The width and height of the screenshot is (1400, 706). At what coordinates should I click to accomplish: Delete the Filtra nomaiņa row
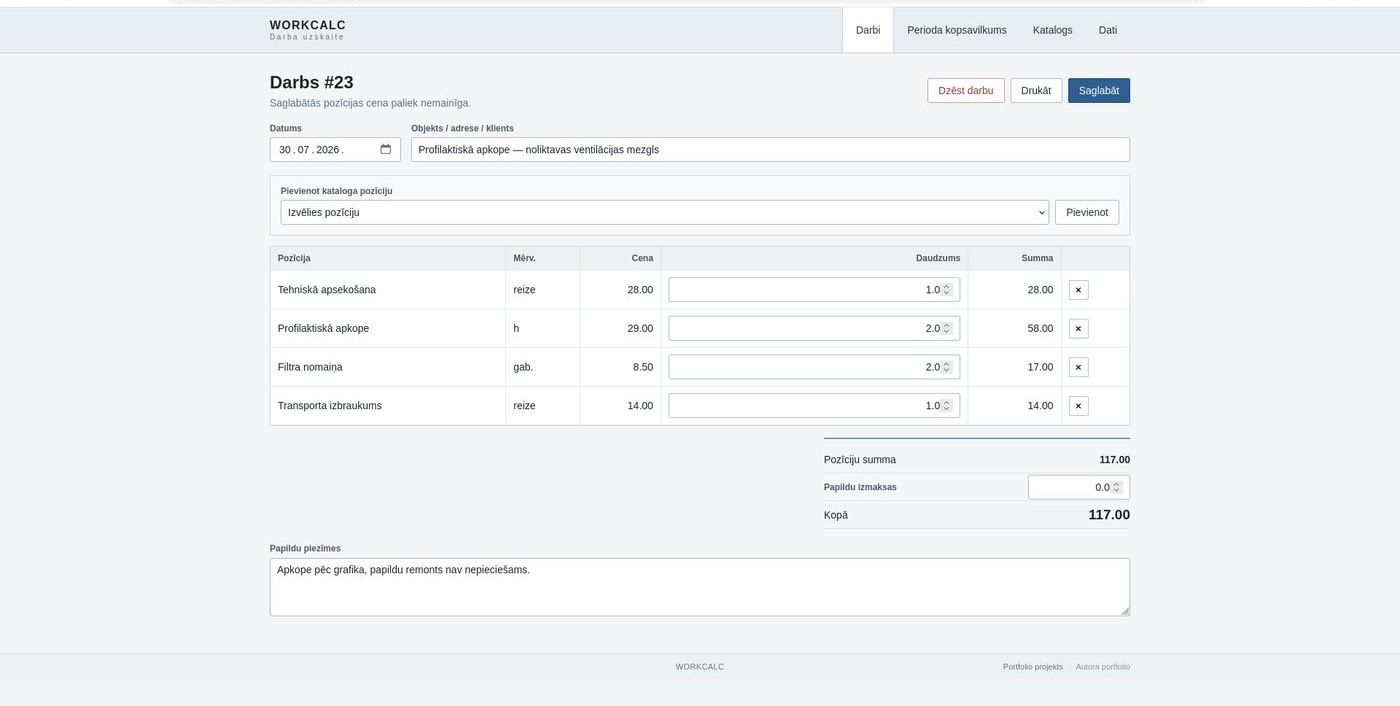point(1078,367)
